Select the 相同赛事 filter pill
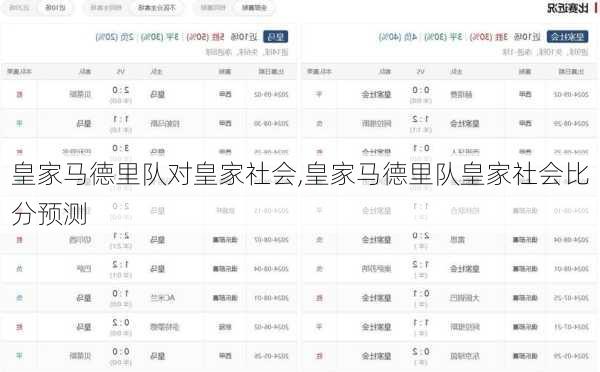Viewport: 600px width, 372px height. [213, 8]
